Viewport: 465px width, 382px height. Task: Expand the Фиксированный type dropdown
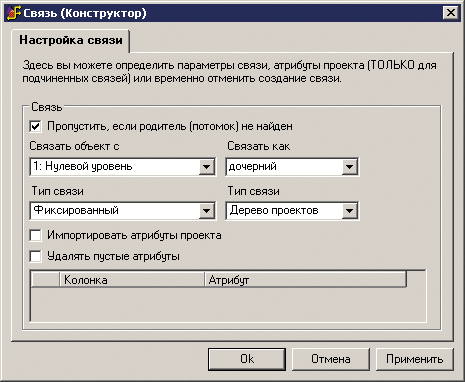coord(207,211)
